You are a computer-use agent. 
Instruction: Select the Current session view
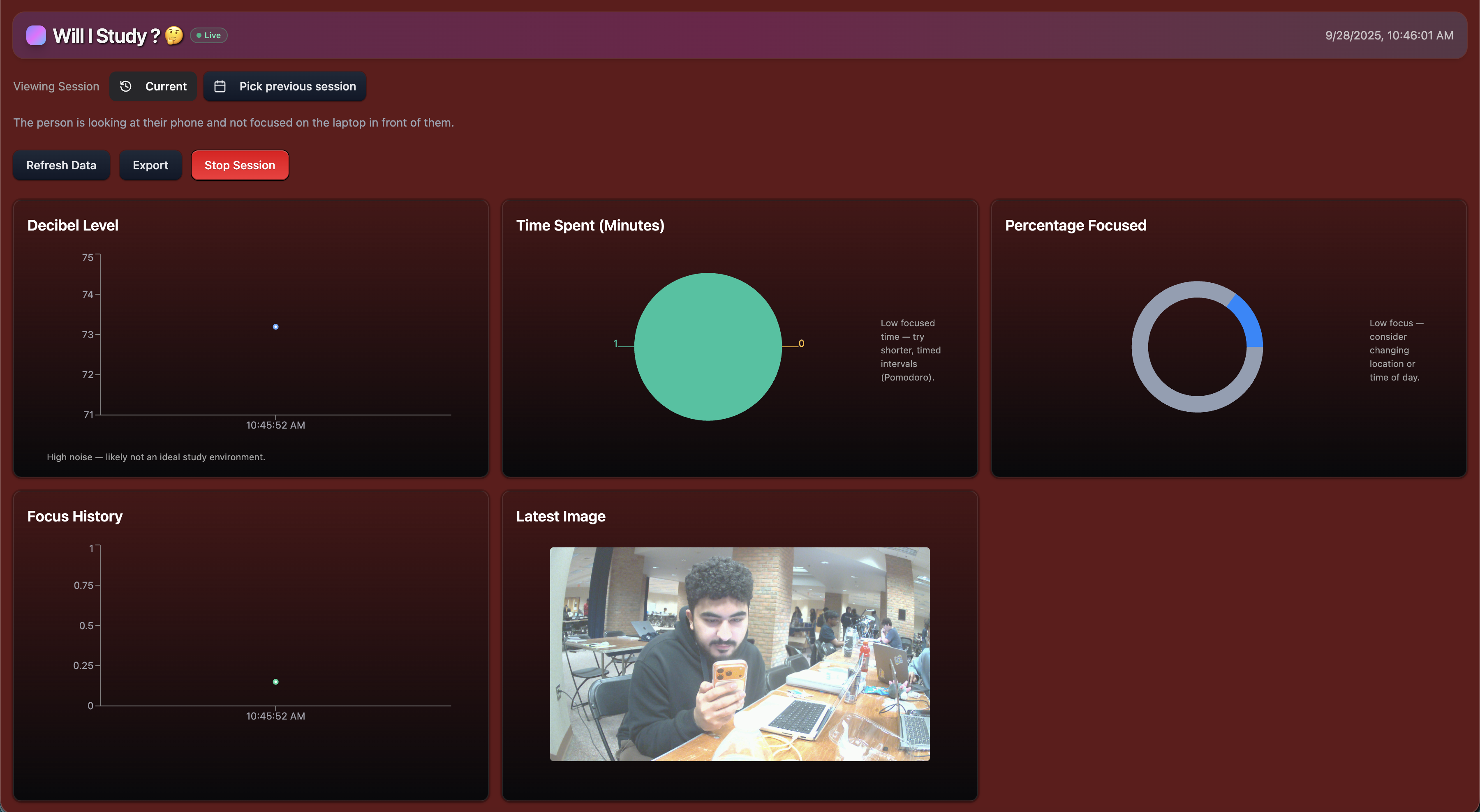tap(153, 86)
